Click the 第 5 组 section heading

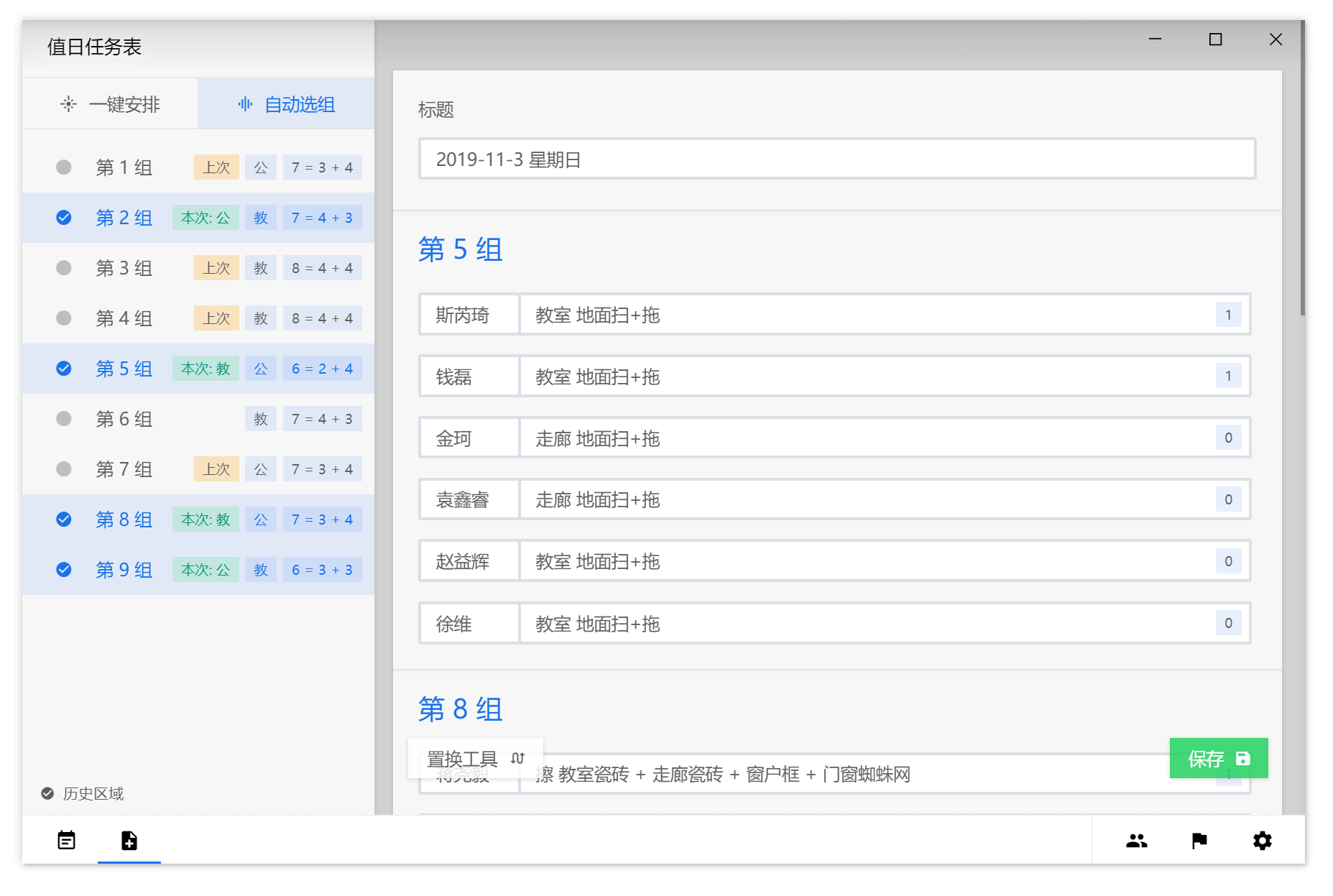[461, 249]
